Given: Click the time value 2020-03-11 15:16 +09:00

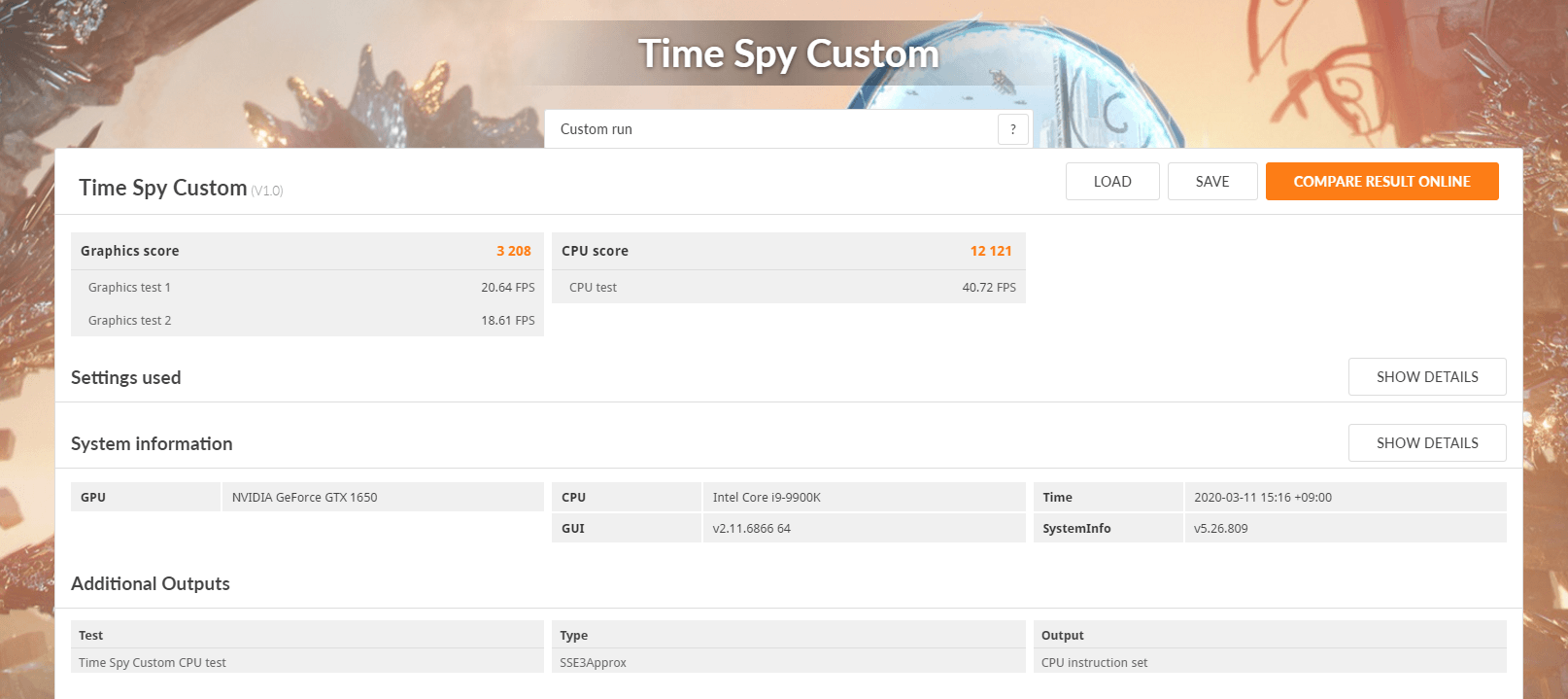Looking at the screenshot, I should [1263, 497].
